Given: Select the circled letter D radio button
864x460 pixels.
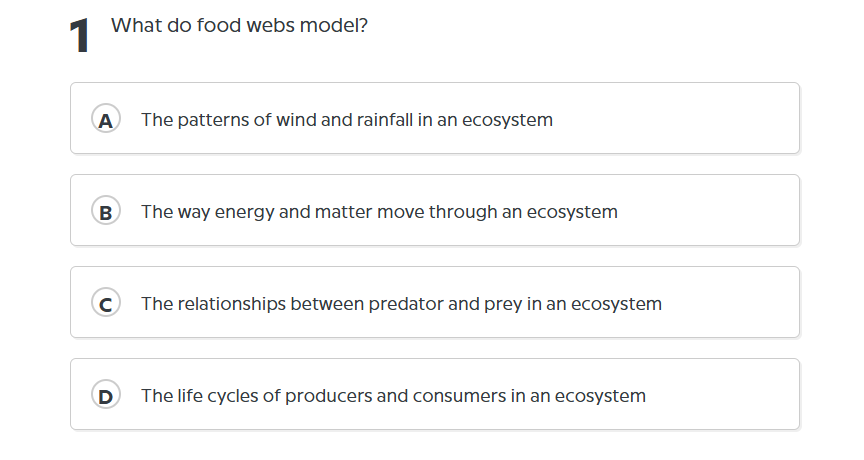Looking at the screenshot, I should coord(106,396).
